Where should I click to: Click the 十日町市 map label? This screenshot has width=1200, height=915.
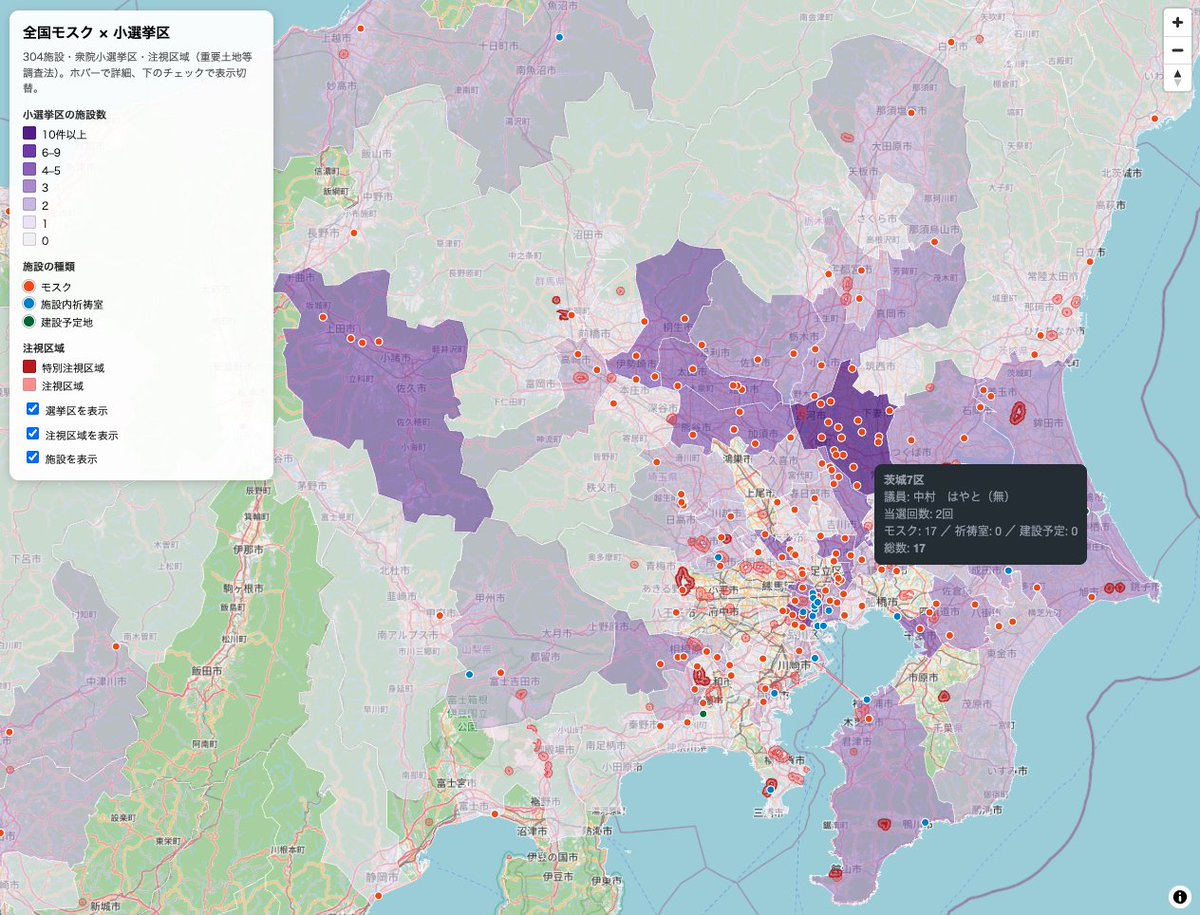[x=497, y=46]
